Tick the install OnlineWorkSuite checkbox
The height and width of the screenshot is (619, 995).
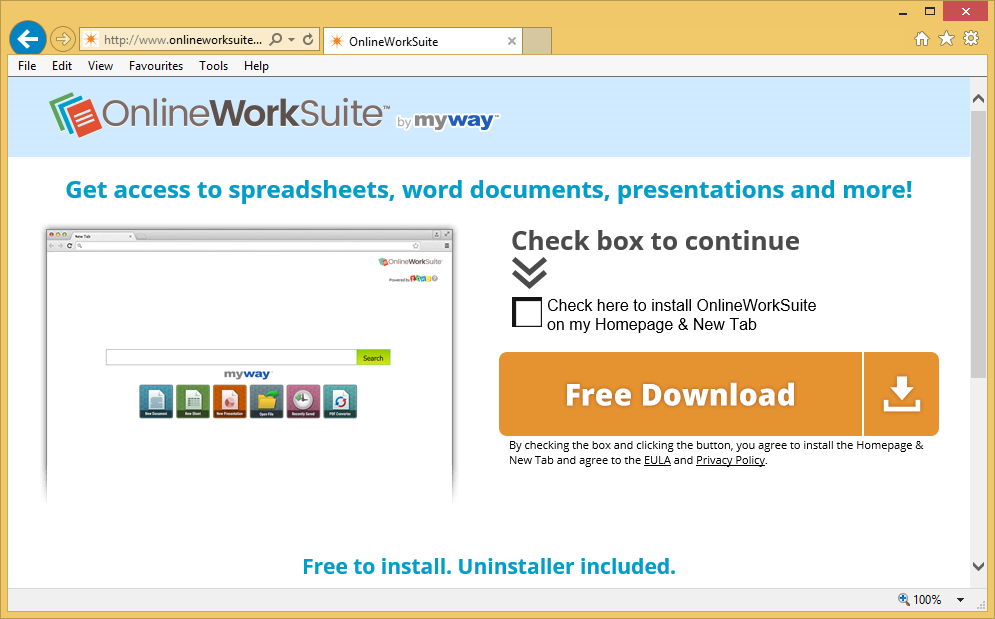pyautogui.click(x=527, y=312)
